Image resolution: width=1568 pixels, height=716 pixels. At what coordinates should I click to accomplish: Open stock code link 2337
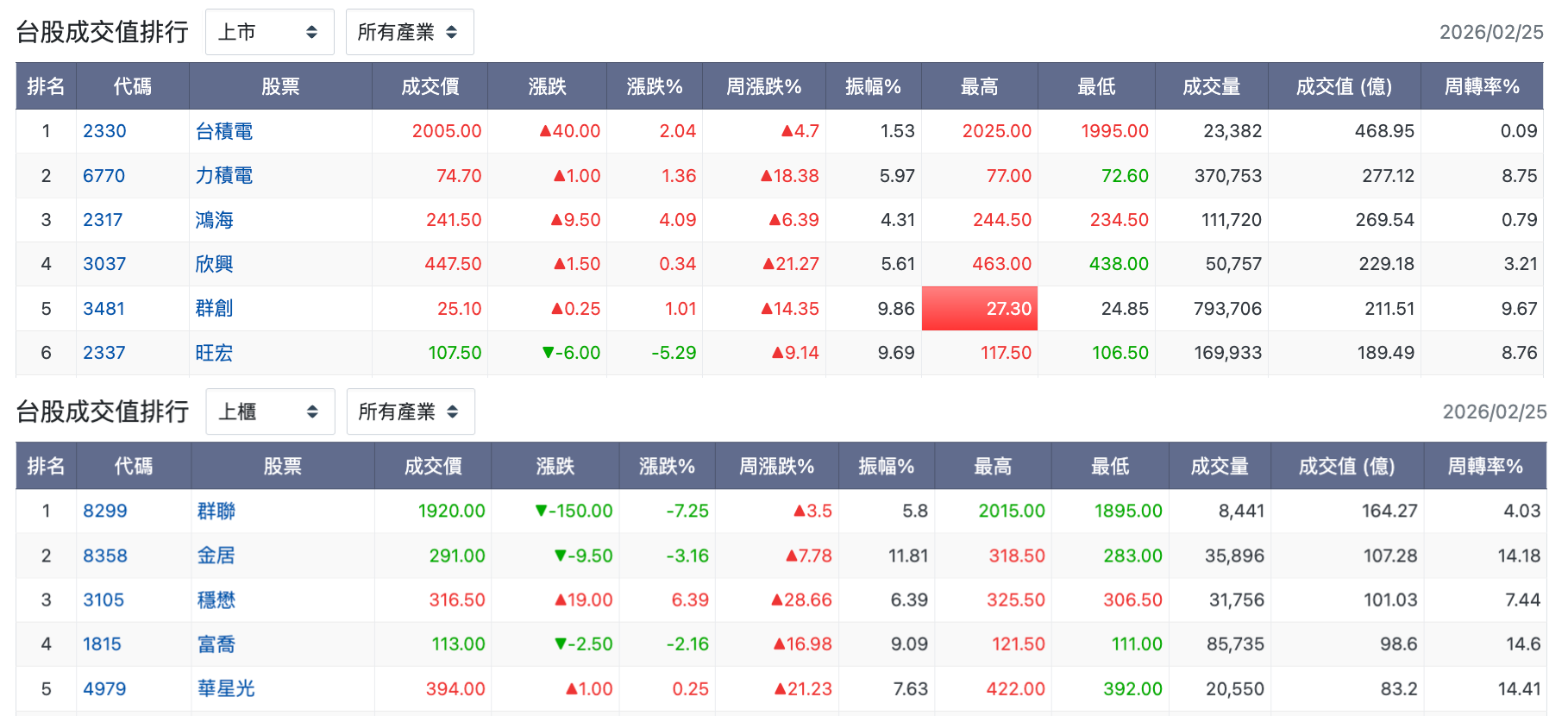104,353
